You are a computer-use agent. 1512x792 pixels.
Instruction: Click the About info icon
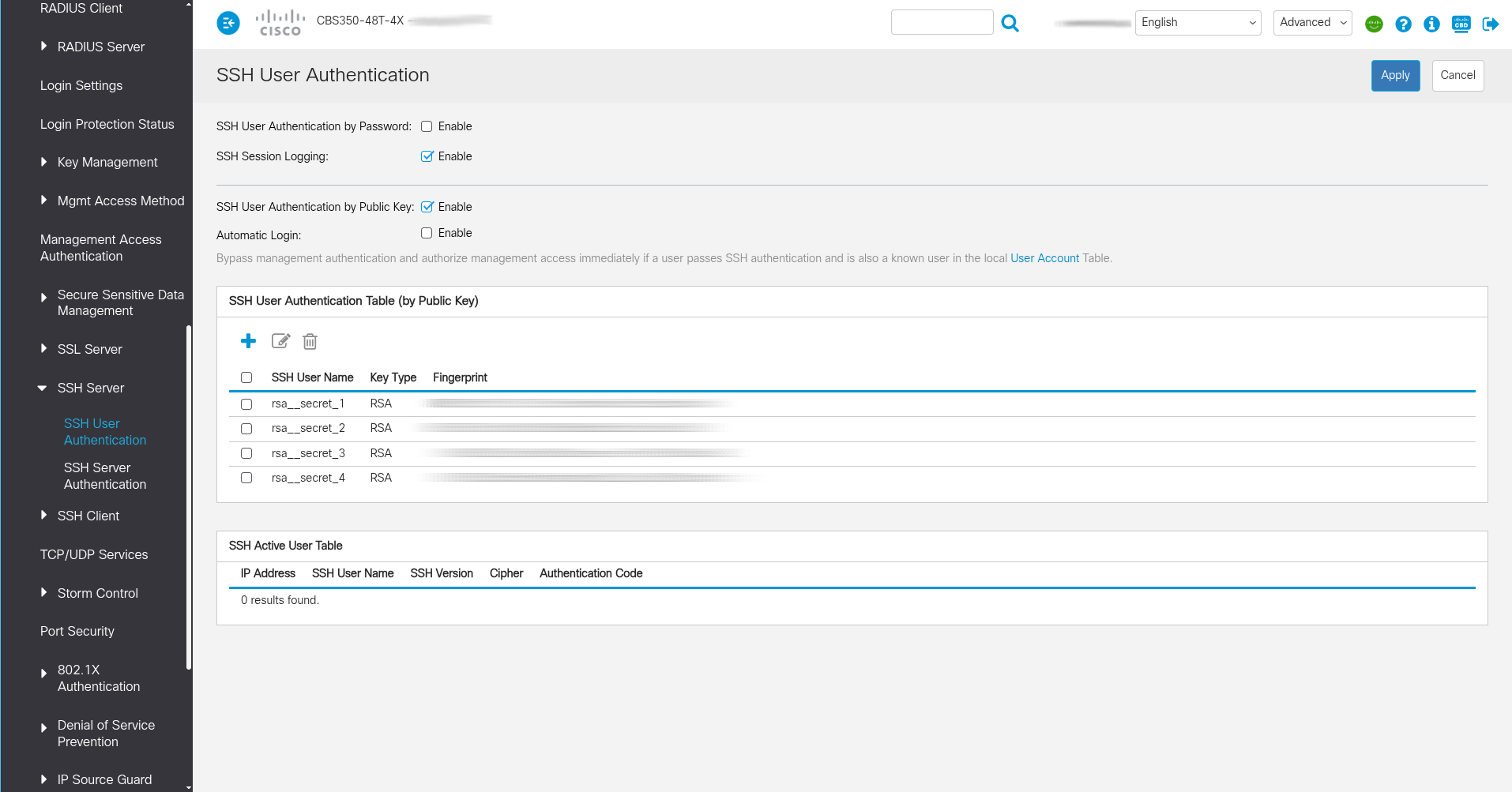coord(1431,24)
